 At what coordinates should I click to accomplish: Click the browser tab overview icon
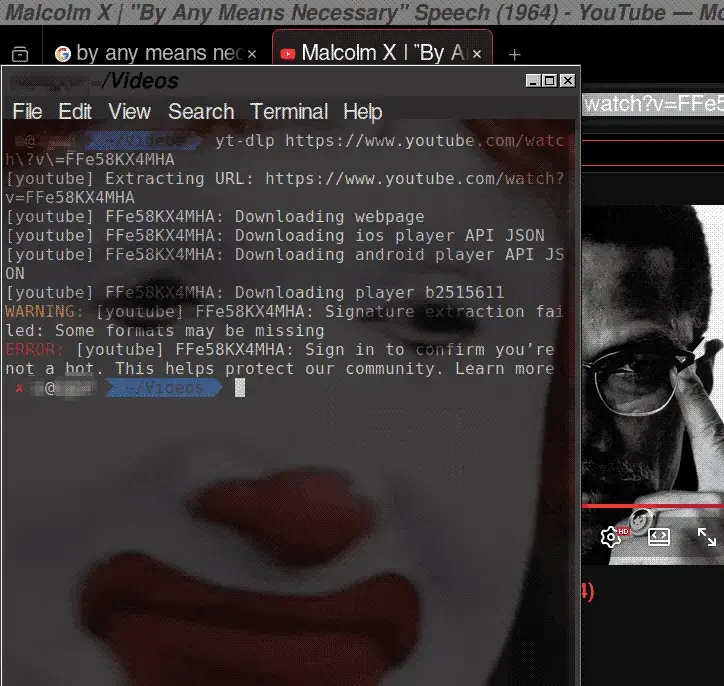point(20,54)
